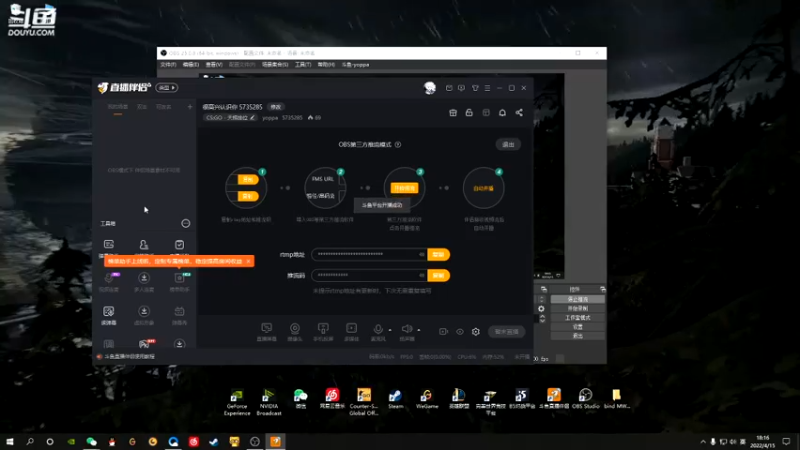Open first tool icon in toolbox top row

click(x=109, y=245)
